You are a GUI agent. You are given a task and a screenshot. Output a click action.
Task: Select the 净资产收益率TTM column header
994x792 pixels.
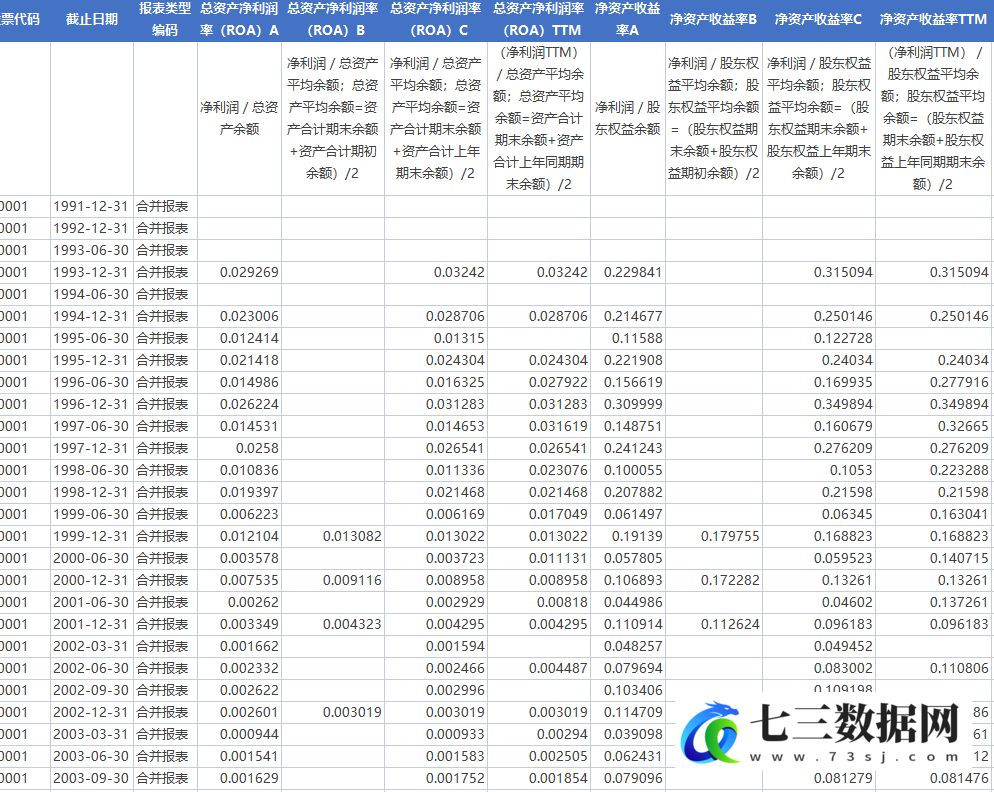point(933,20)
